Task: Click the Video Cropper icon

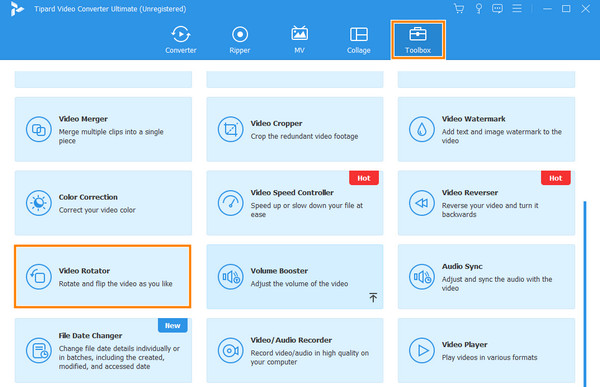Action: (230, 129)
